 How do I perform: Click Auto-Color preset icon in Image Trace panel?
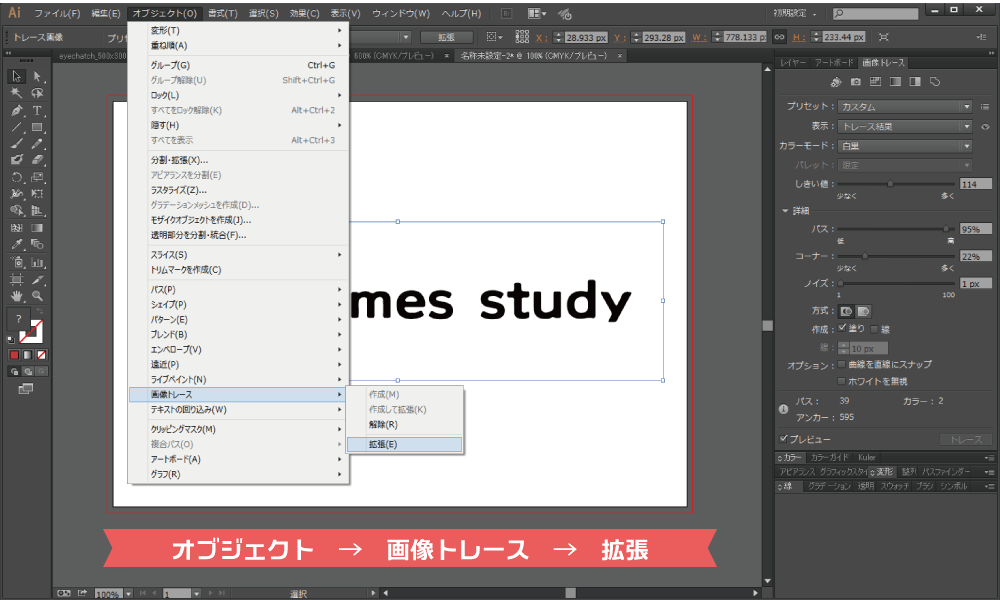[836, 82]
